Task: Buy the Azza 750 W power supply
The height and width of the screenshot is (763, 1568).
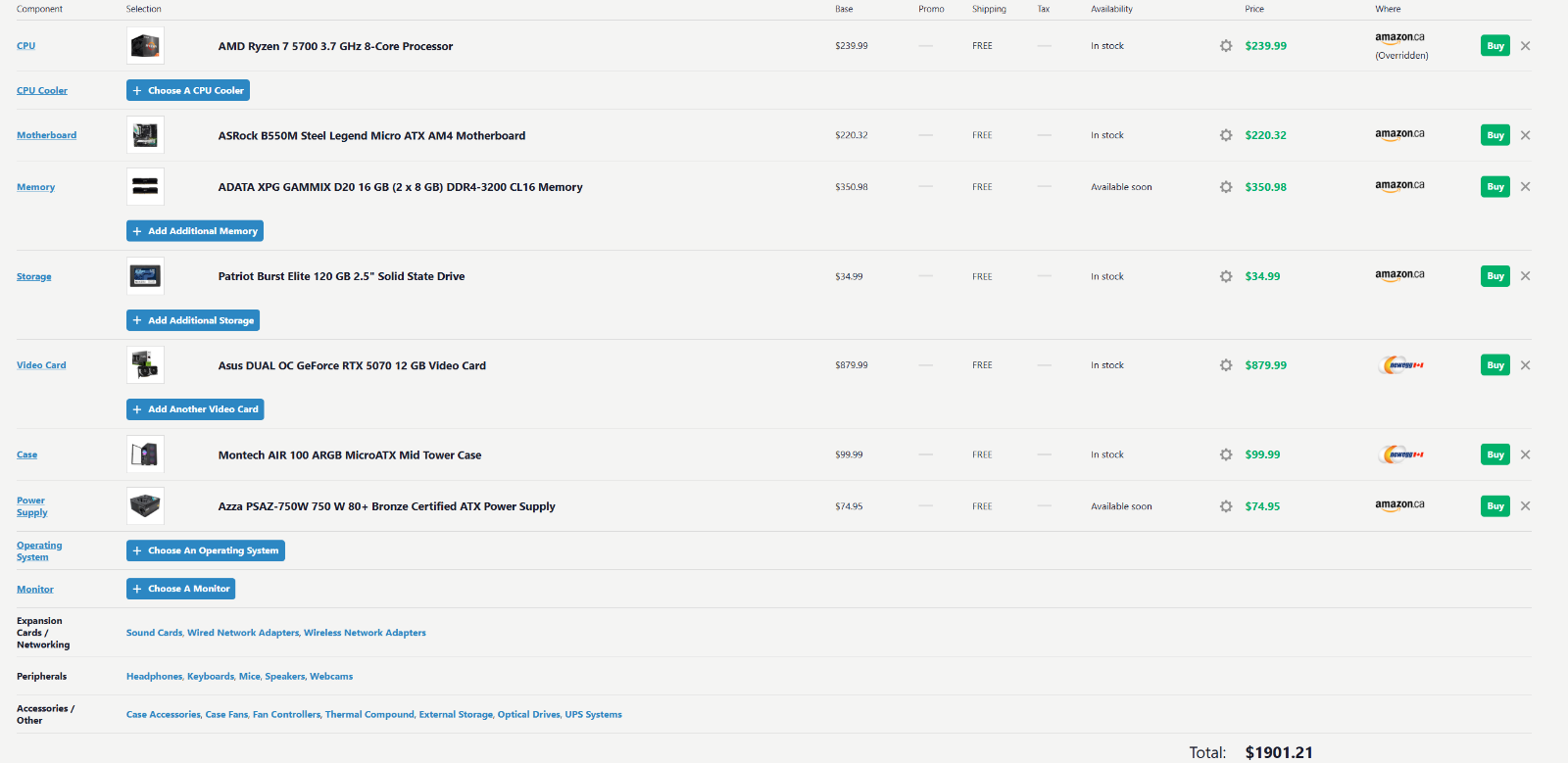Action: click(1495, 506)
